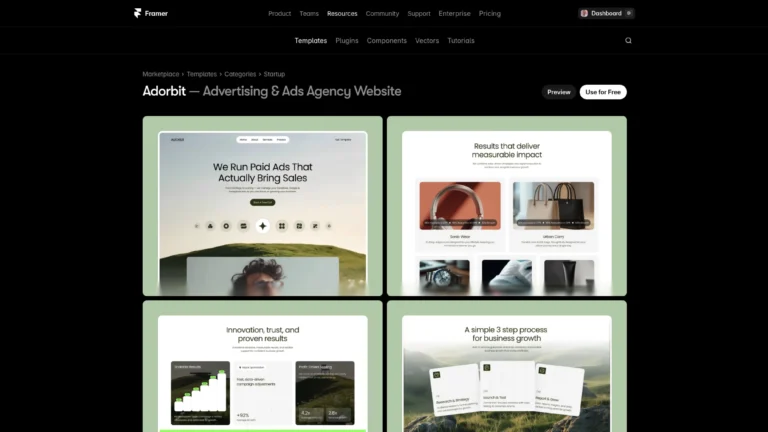
Task: Open the 'Results that deliver measurable impact' thumbnail
Action: click(x=507, y=206)
